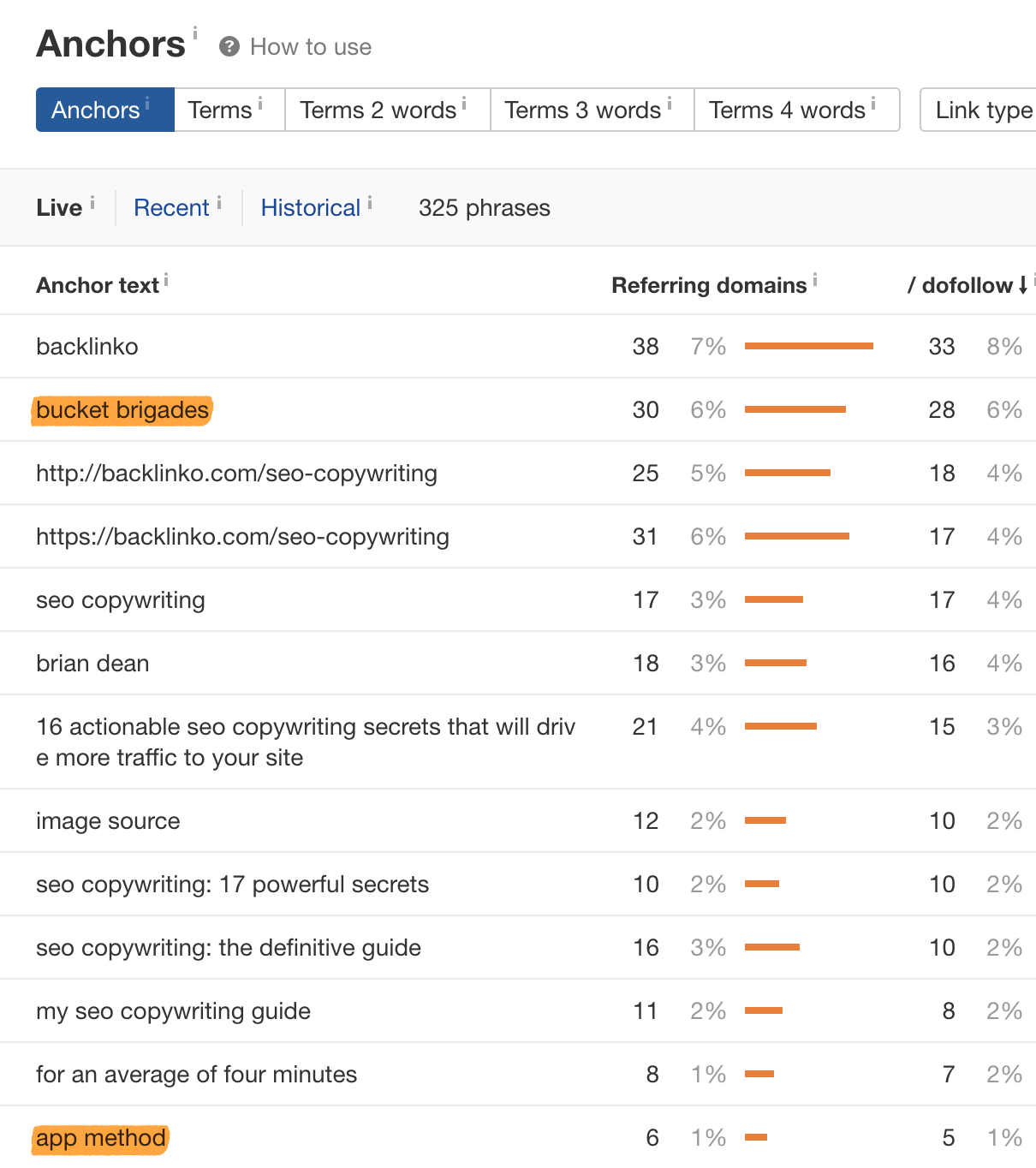Click the info icon beside Anchors heading
1036x1168 pixels.
(x=195, y=33)
